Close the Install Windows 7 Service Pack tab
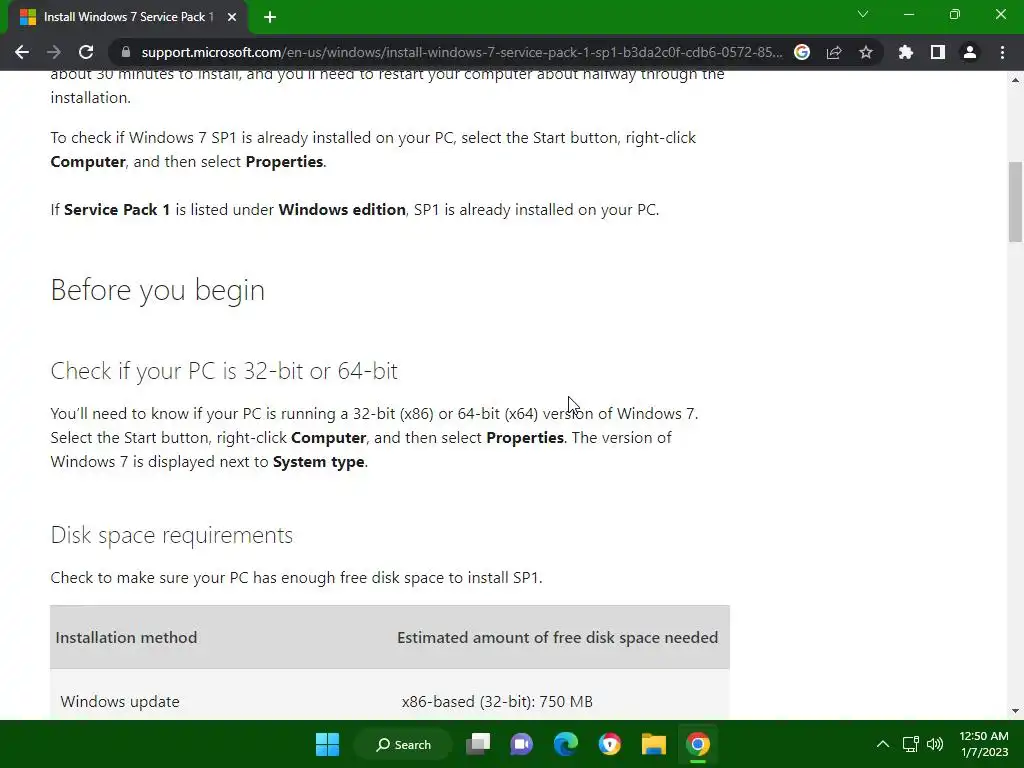The height and width of the screenshot is (768, 1024). pos(232,17)
